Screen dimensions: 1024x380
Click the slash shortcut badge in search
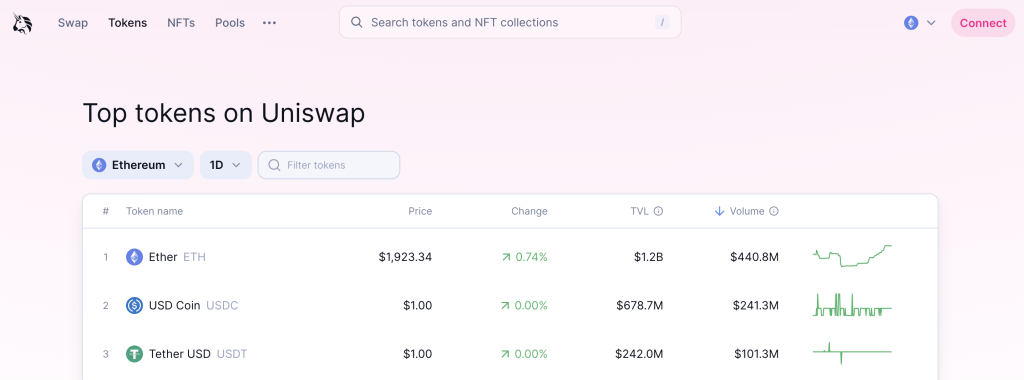662,22
